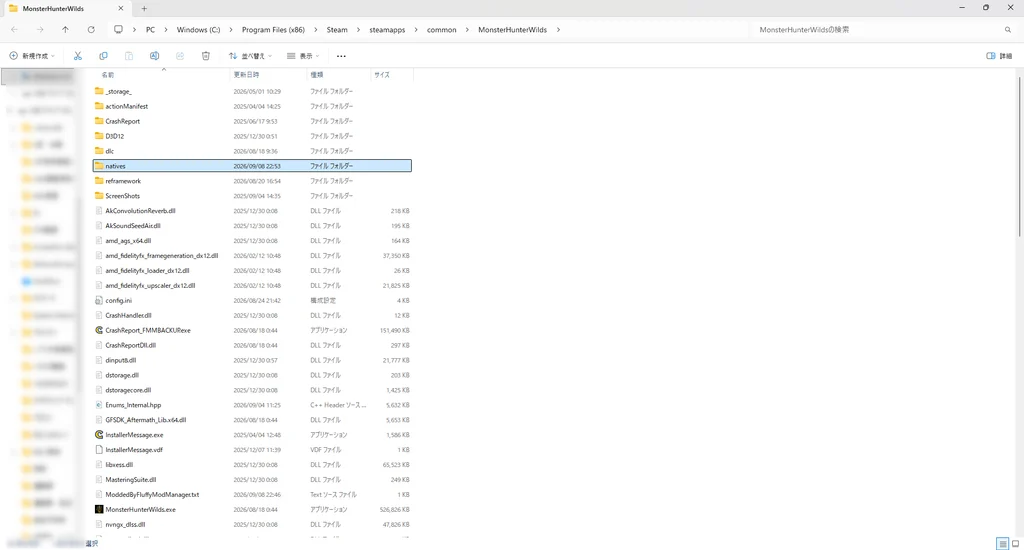Select dinput8.dll file

(121, 361)
